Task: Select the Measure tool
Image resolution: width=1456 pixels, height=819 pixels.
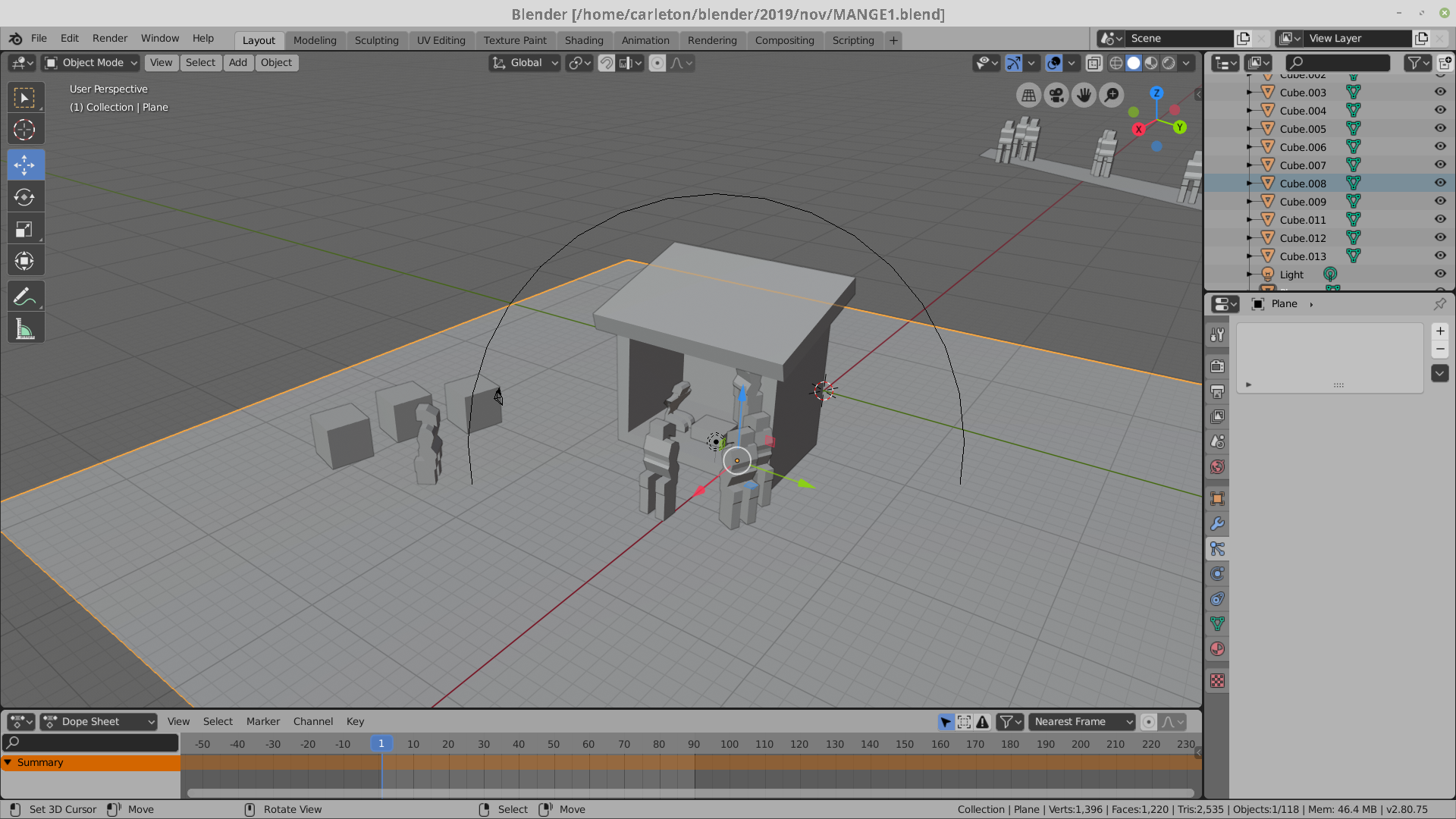Action: [24, 329]
